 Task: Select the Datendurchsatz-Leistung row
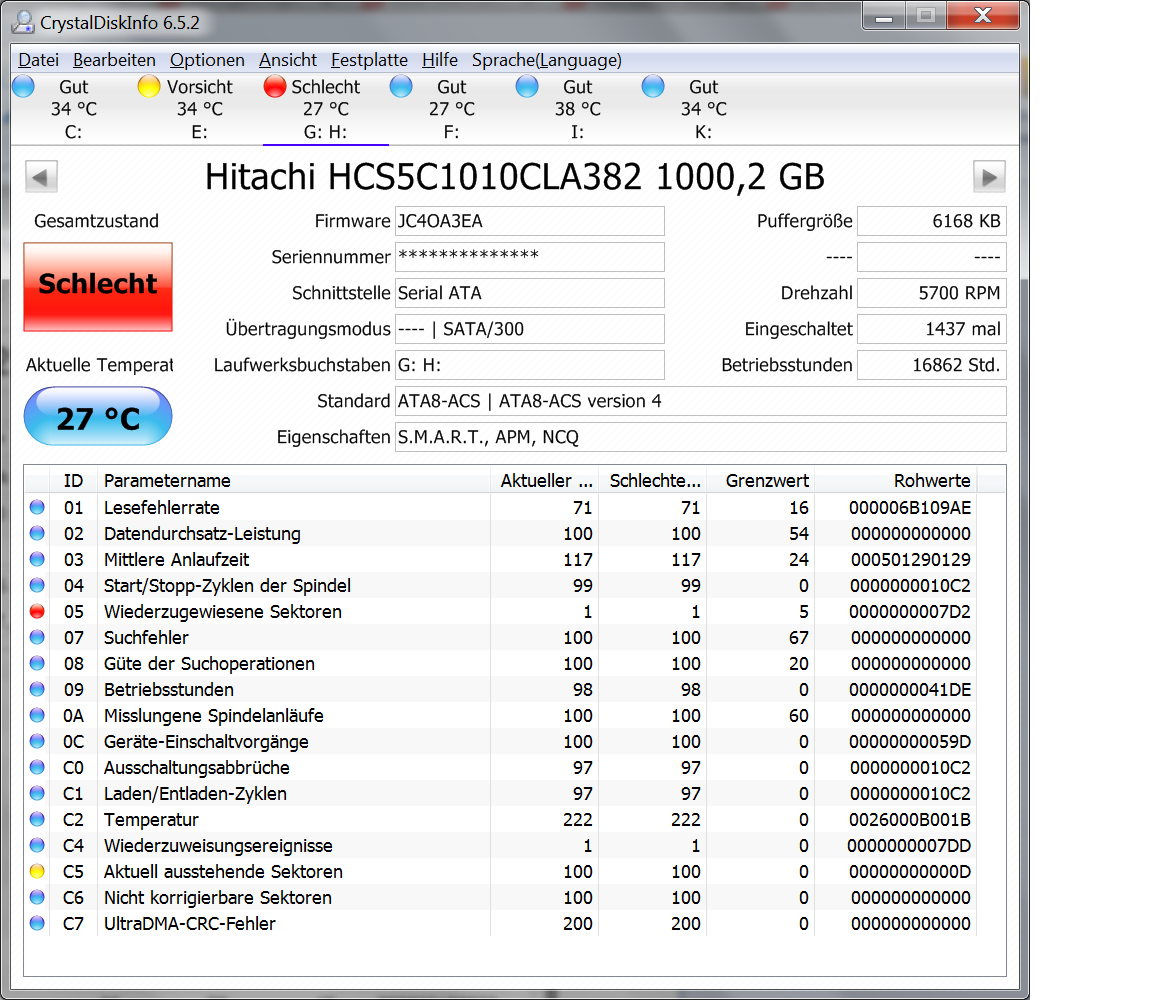pos(501,533)
